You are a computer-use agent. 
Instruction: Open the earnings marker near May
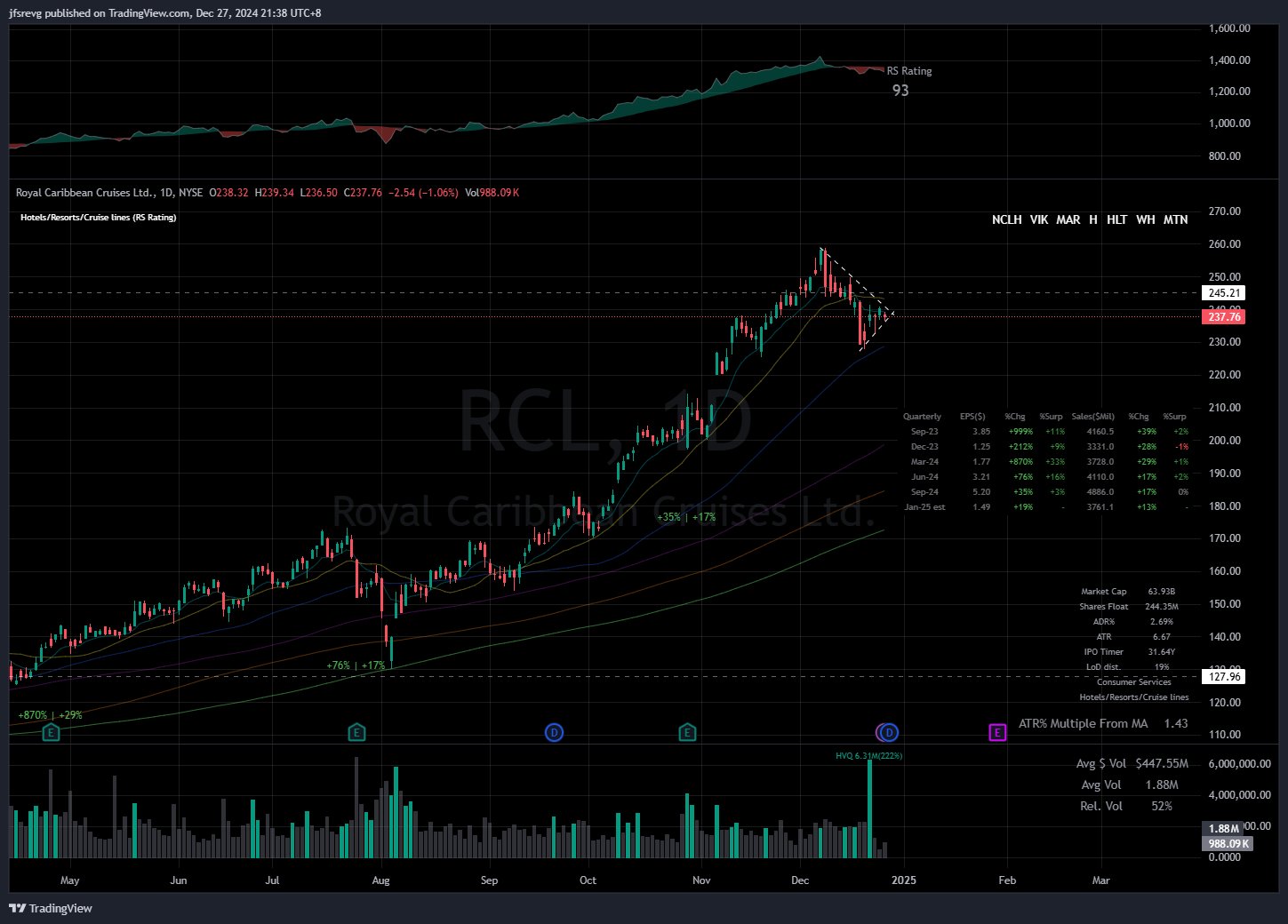pos(52,733)
